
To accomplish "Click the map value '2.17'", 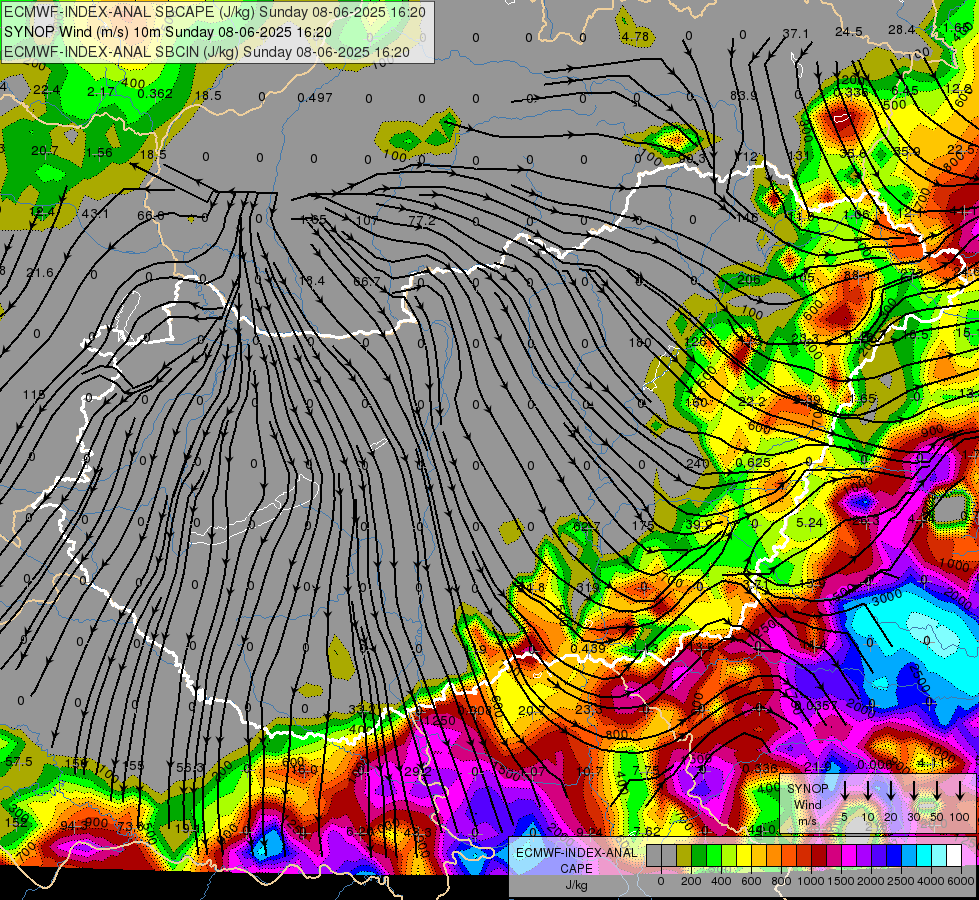I will coord(101,92).
